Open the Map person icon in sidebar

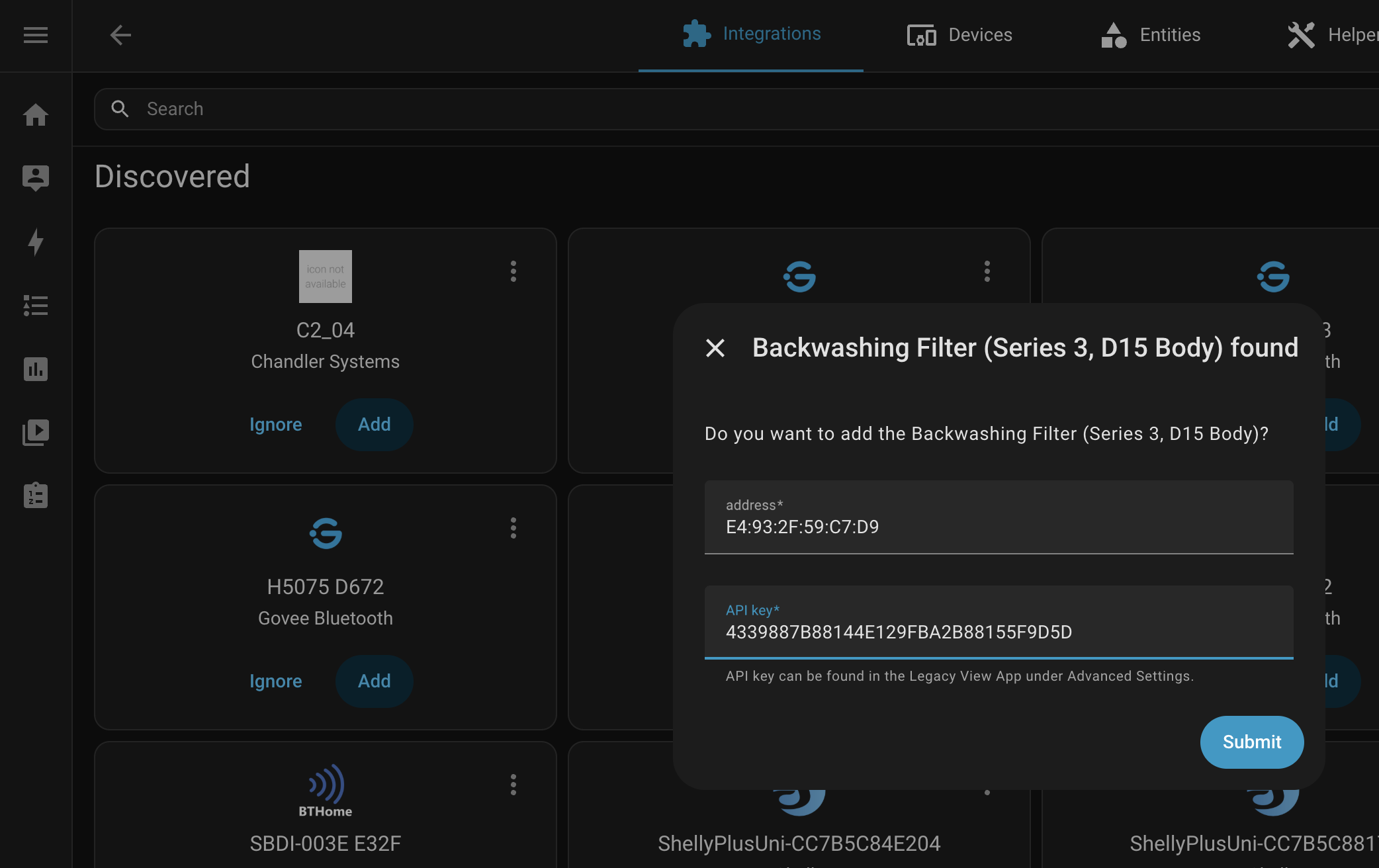click(36, 178)
